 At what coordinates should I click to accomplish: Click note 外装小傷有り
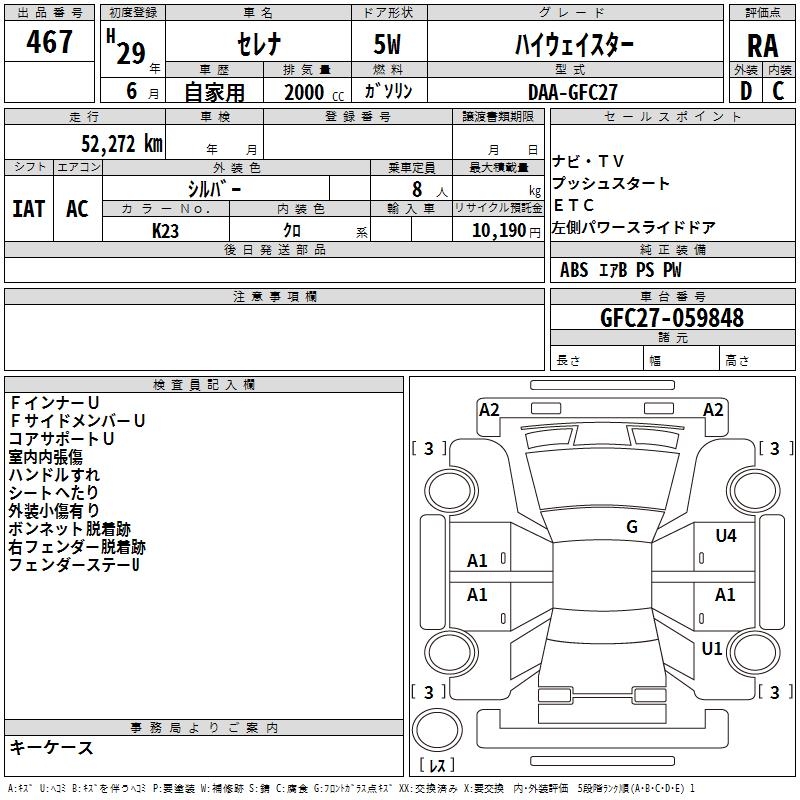(x=54, y=511)
